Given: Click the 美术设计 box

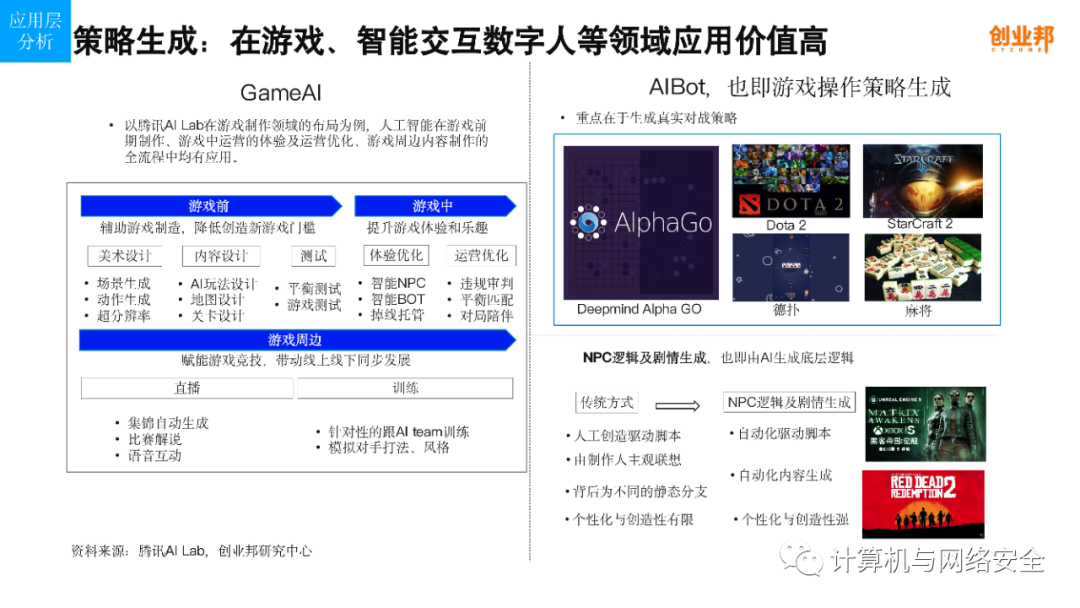Looking at the screenshot, I should 125,256.
